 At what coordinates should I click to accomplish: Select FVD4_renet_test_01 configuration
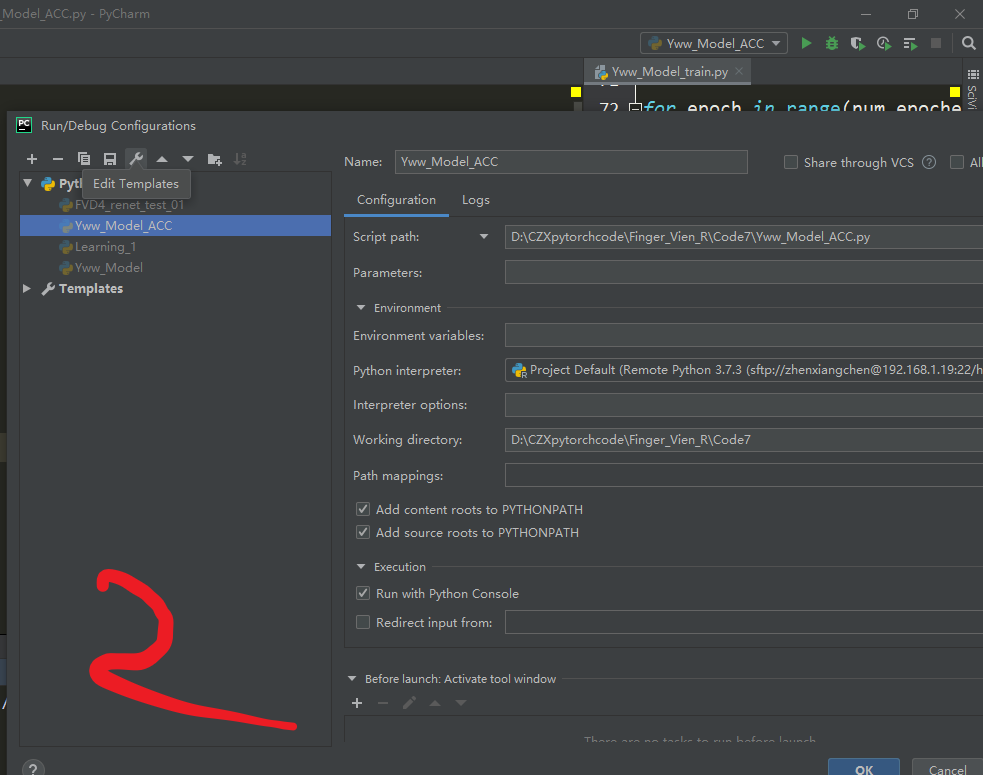pos(129,205)
